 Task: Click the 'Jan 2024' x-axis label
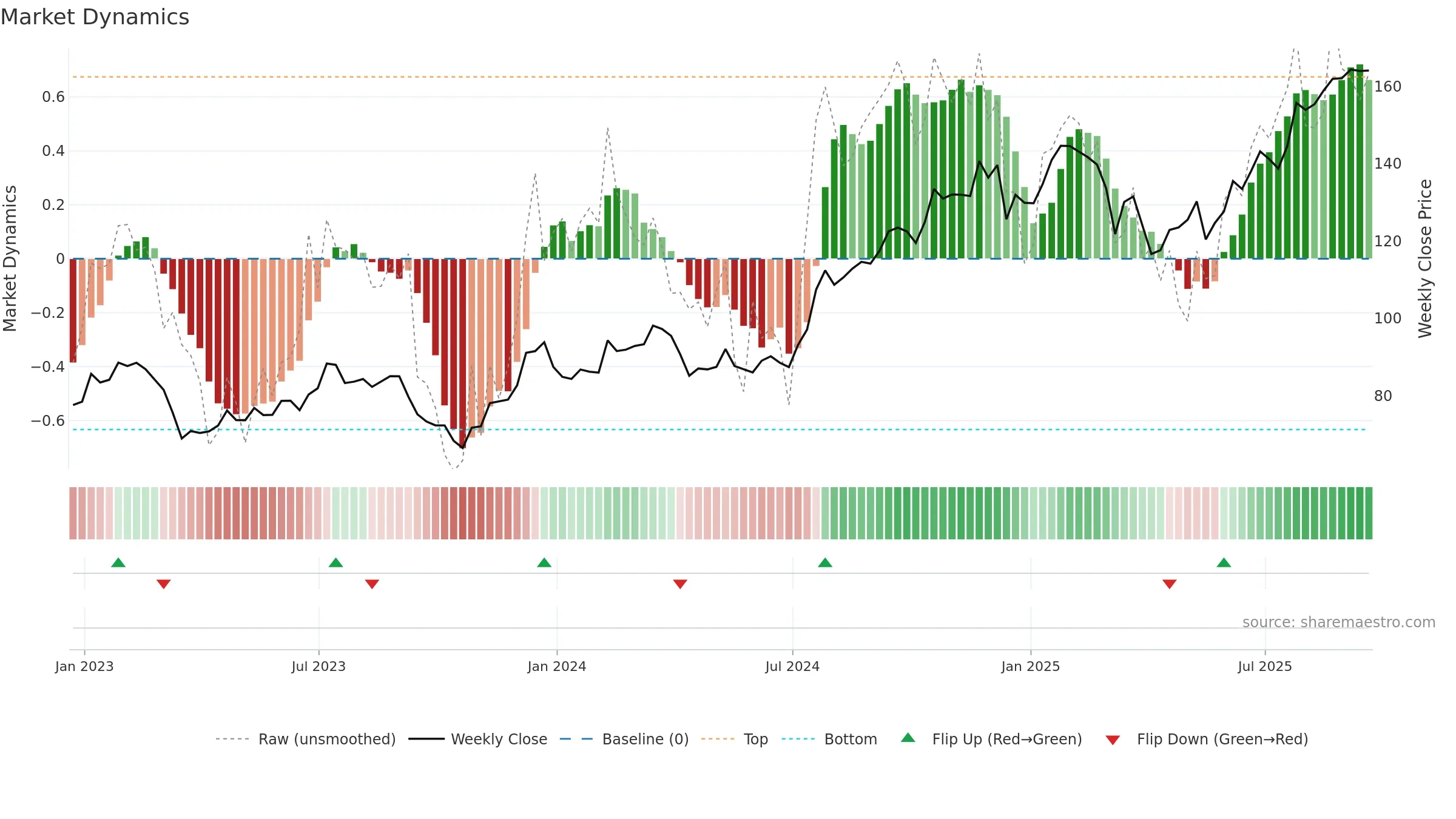tap(557, 666)
